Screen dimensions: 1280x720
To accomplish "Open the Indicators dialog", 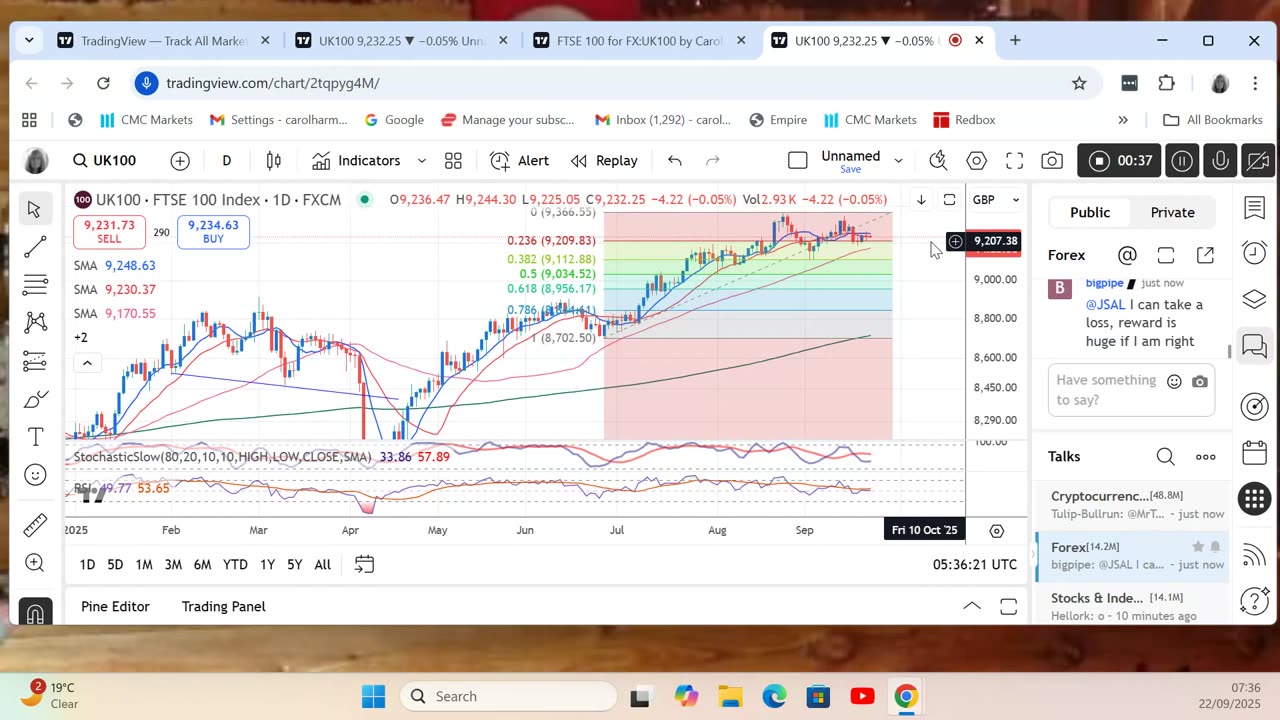I will [x=356, y=161].
